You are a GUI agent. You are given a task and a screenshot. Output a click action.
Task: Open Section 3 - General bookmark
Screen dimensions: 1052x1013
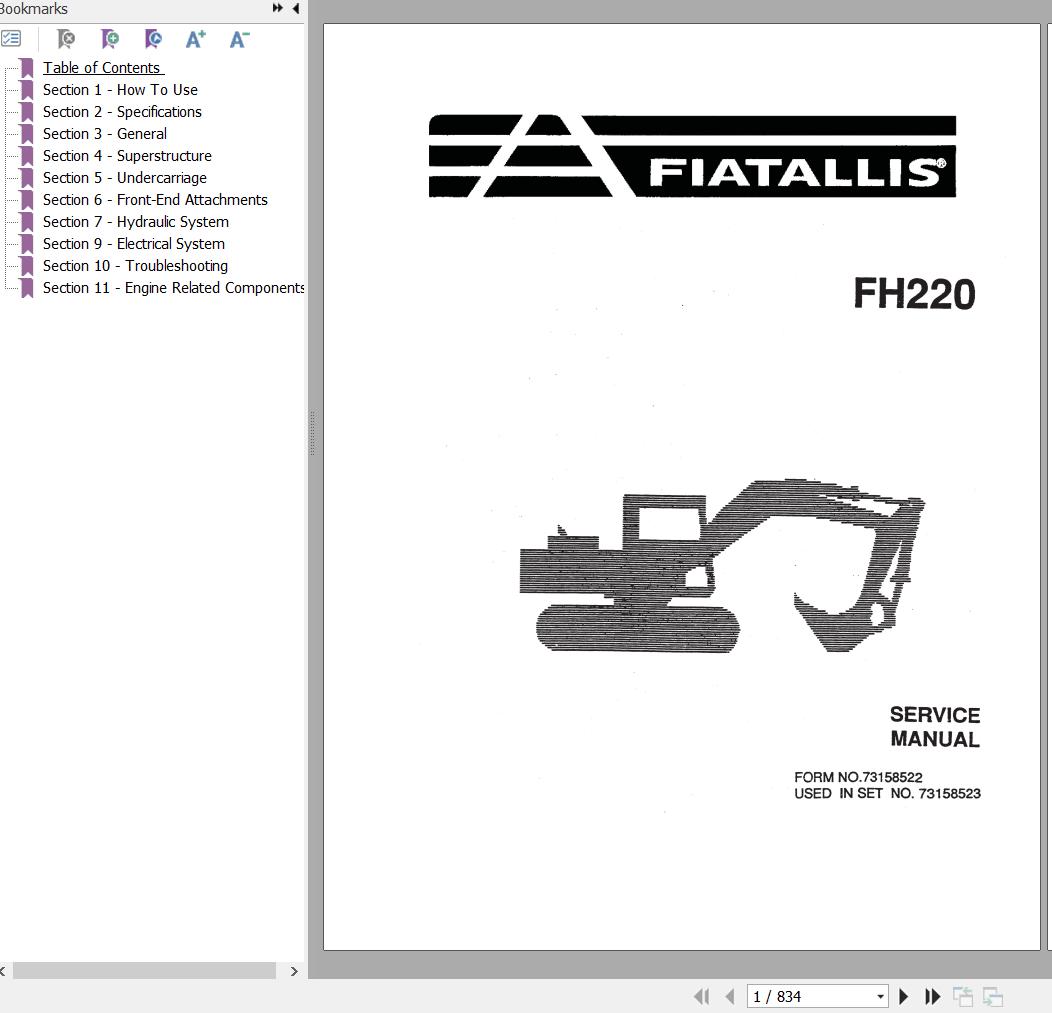pyautogui.click(x=105, y=134)
